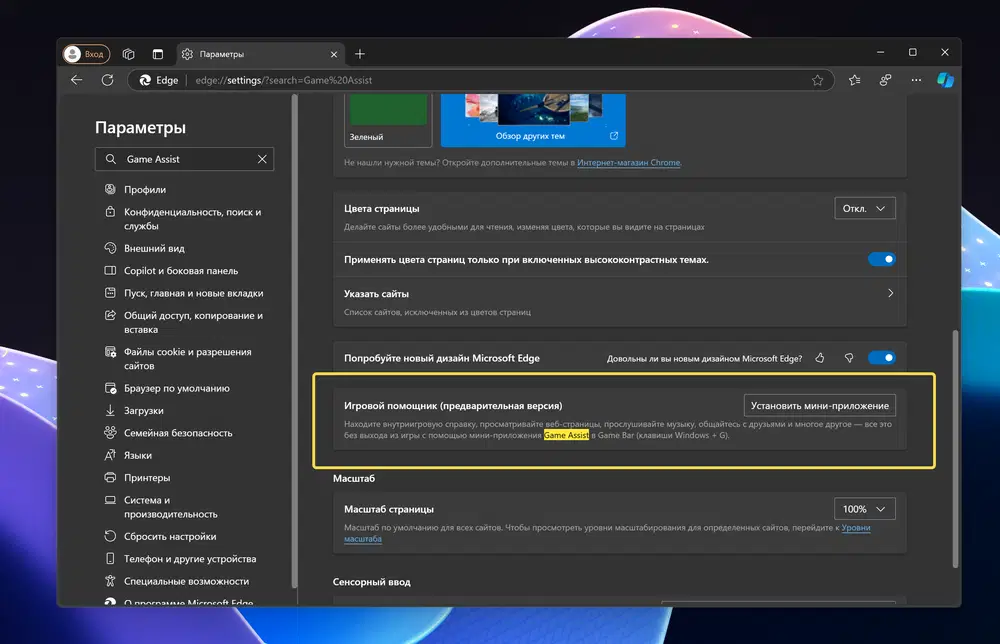Open Обзор других тем tile
Screen dimensions: 1000x644
click(x=533, y=120)
